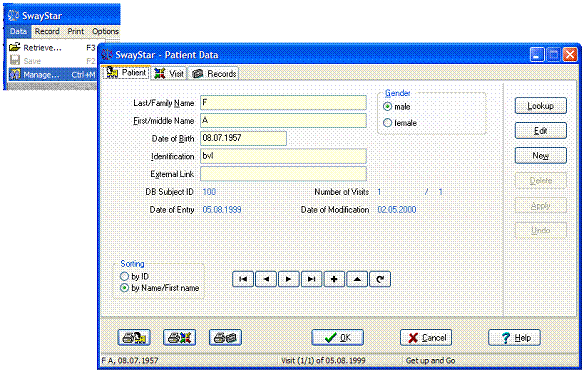Click the Edit button
The width and height of the screenshot is (585, 375).
(541, 131)
